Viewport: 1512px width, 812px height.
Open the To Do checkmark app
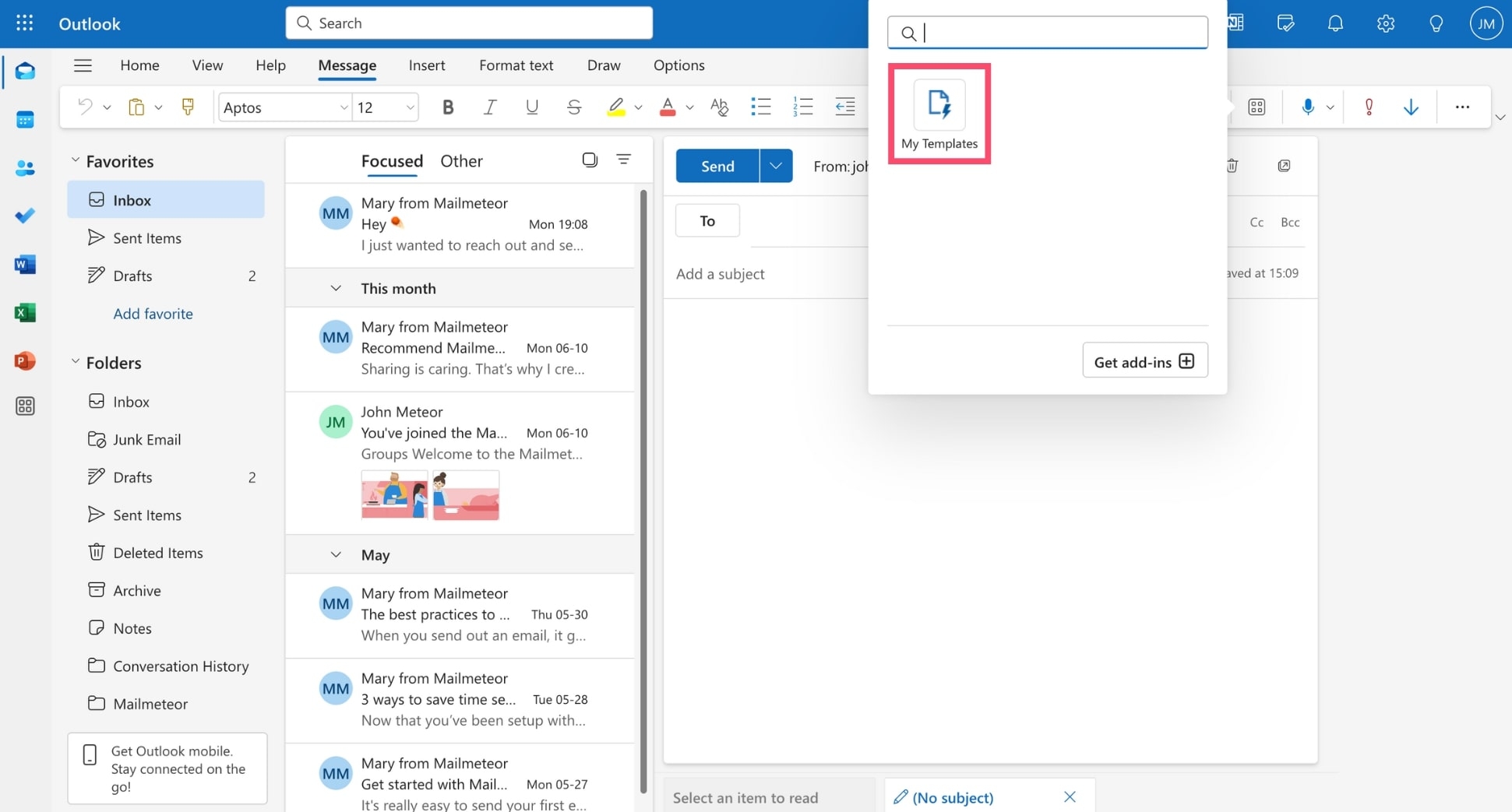coord(25,216)
